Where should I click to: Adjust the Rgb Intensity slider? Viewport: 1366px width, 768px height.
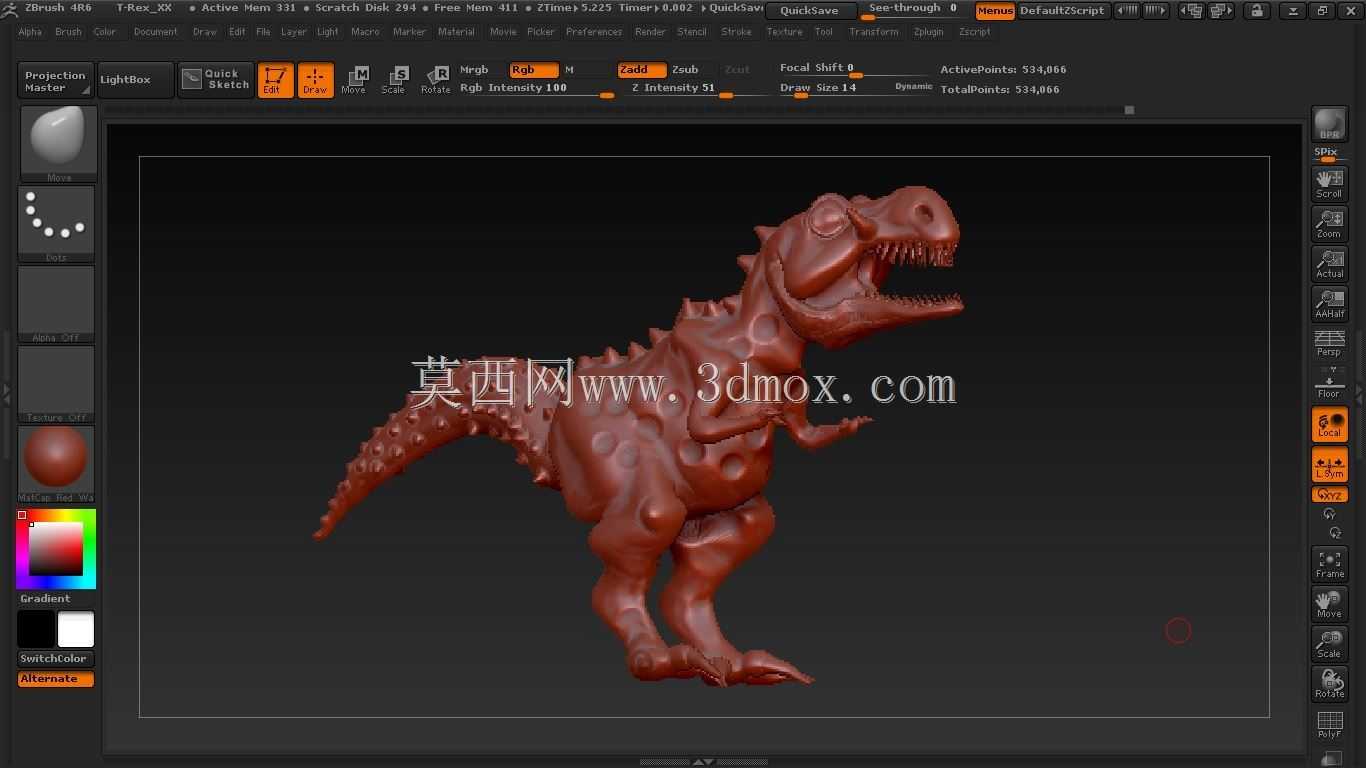[536, 89]
